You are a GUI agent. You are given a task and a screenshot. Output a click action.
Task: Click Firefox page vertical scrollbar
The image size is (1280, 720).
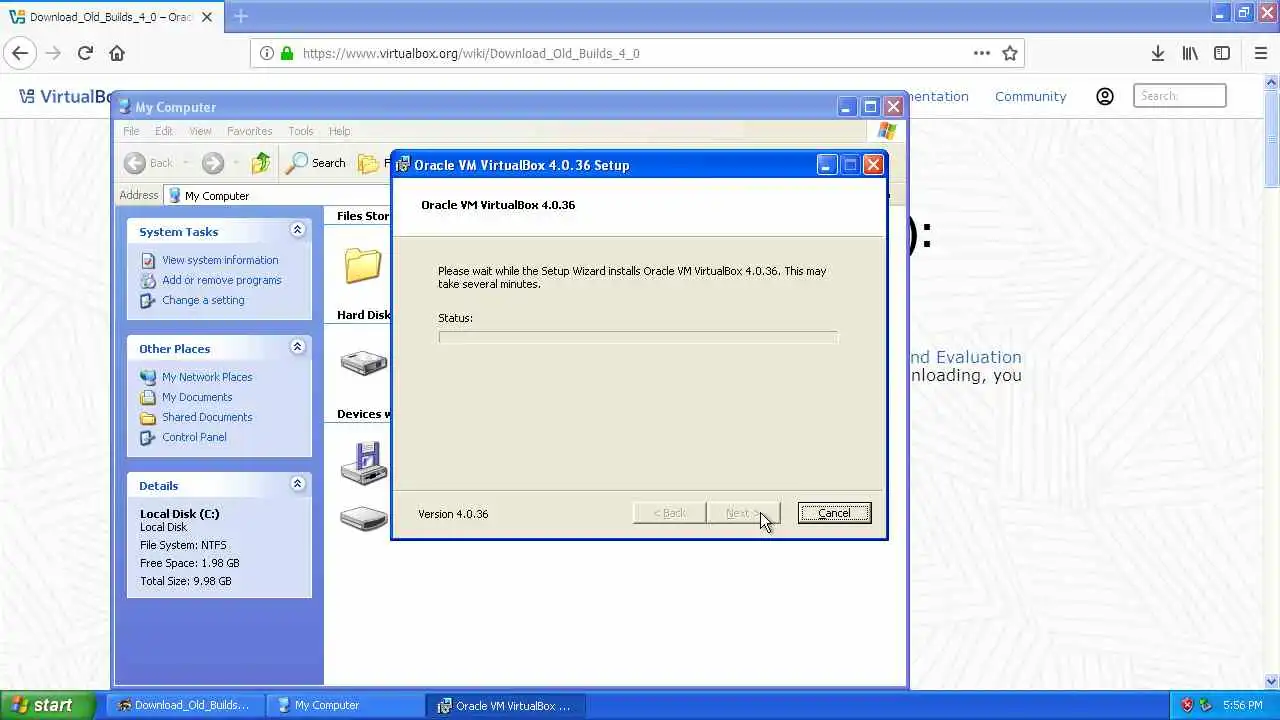tap(1272, 380)
